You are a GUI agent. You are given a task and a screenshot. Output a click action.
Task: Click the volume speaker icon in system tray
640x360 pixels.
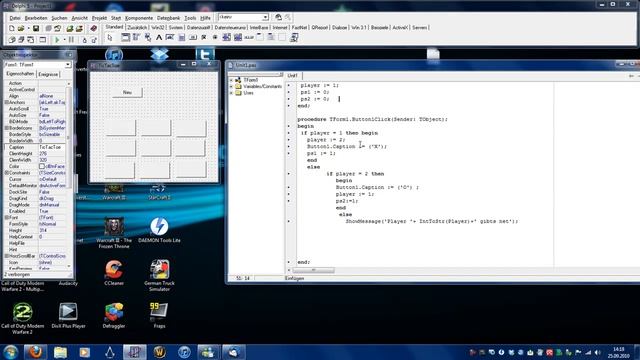pos(598,352)
